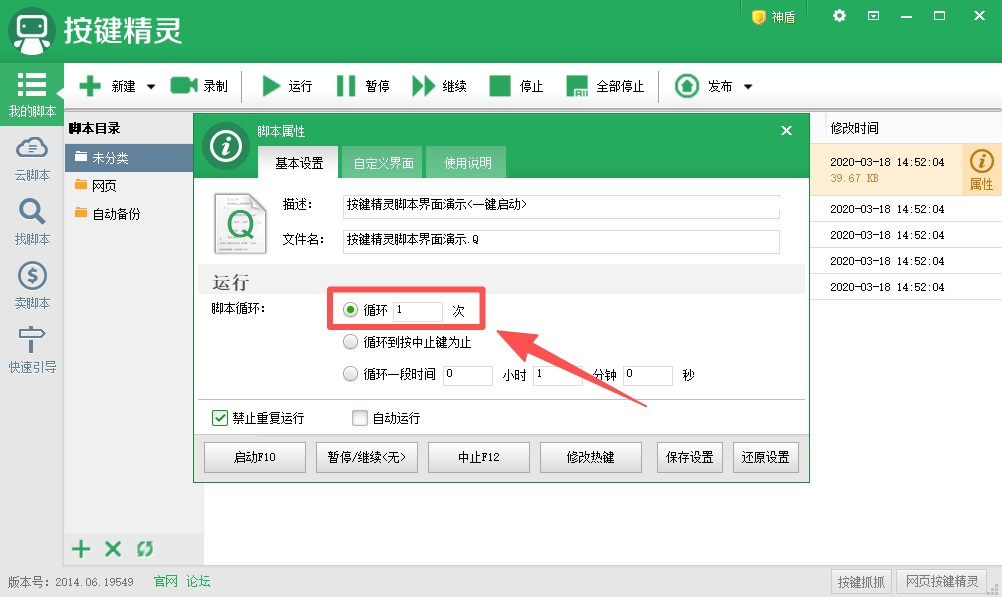Click the Pause (暂停) toolbar icon
Viewport: 1002px width, 597px height.
coord(346,86)
